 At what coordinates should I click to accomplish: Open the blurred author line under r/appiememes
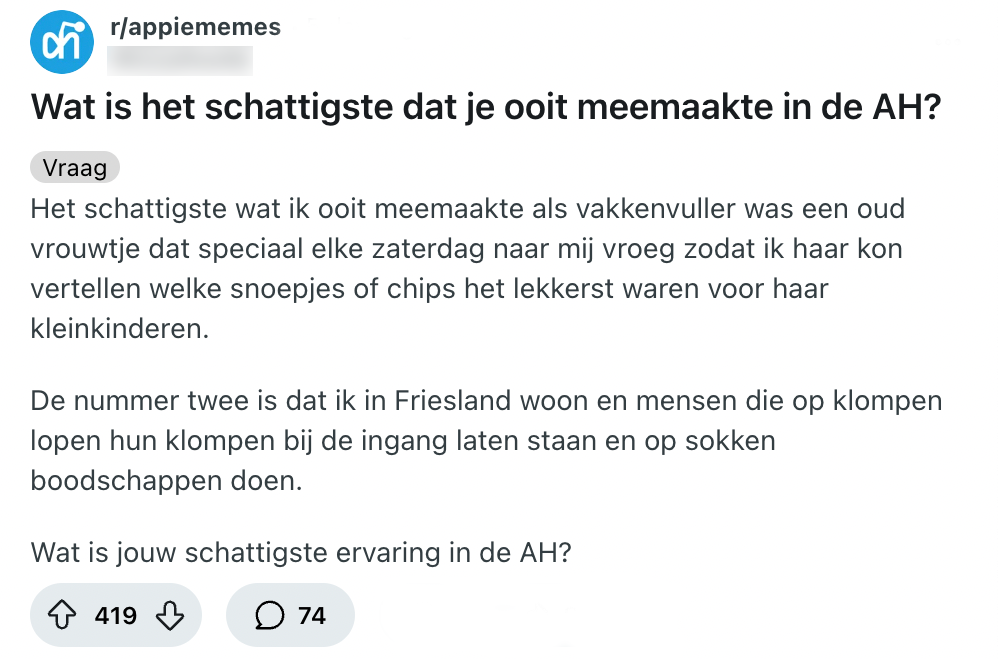coord(180,61)
